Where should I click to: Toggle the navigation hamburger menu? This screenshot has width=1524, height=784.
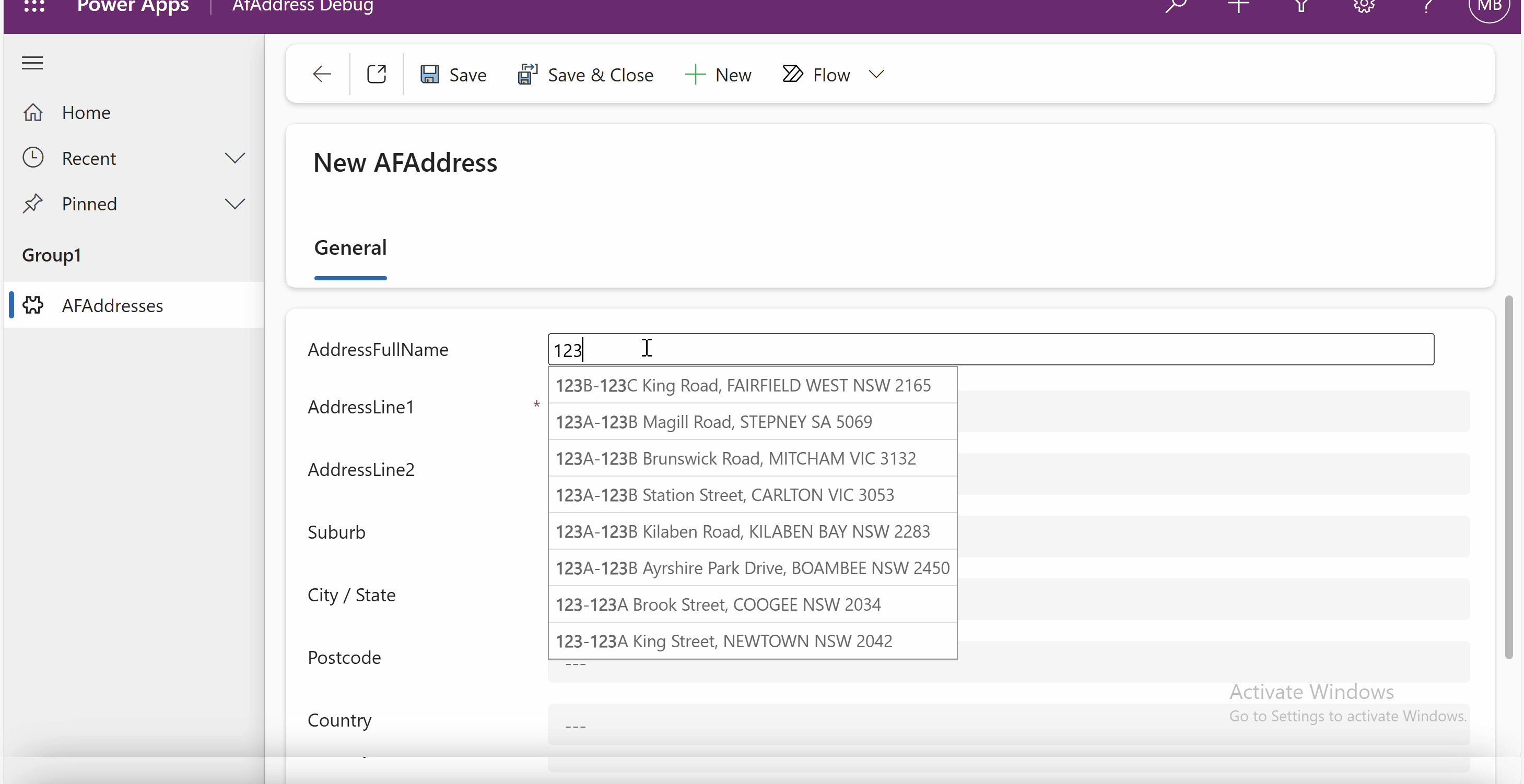click(x=32, y=63)
